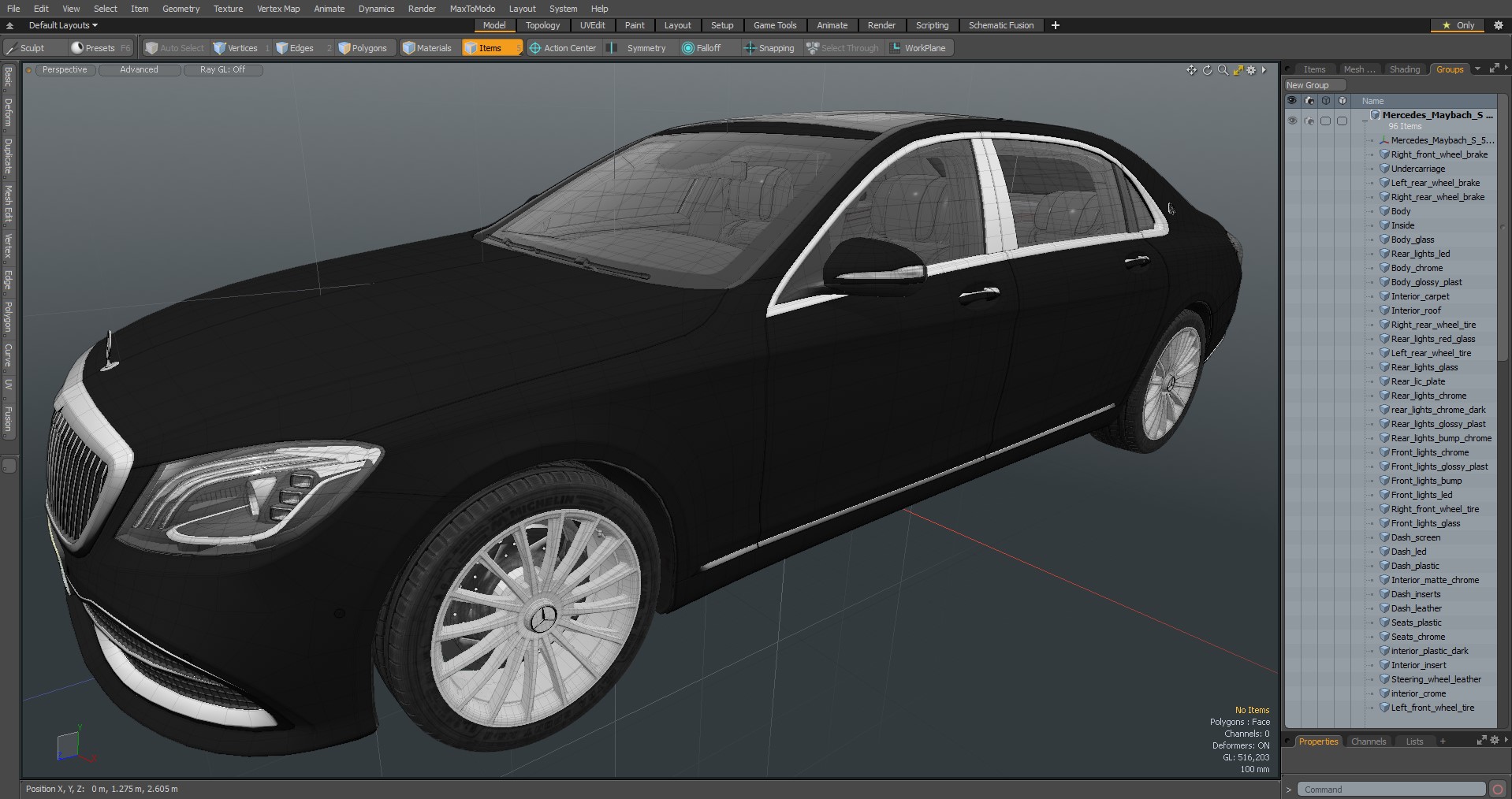The width and height of the screenshot is (1512, 799).
Task: Click the camera column header in the Groups list
Action: coord(1309,101)
